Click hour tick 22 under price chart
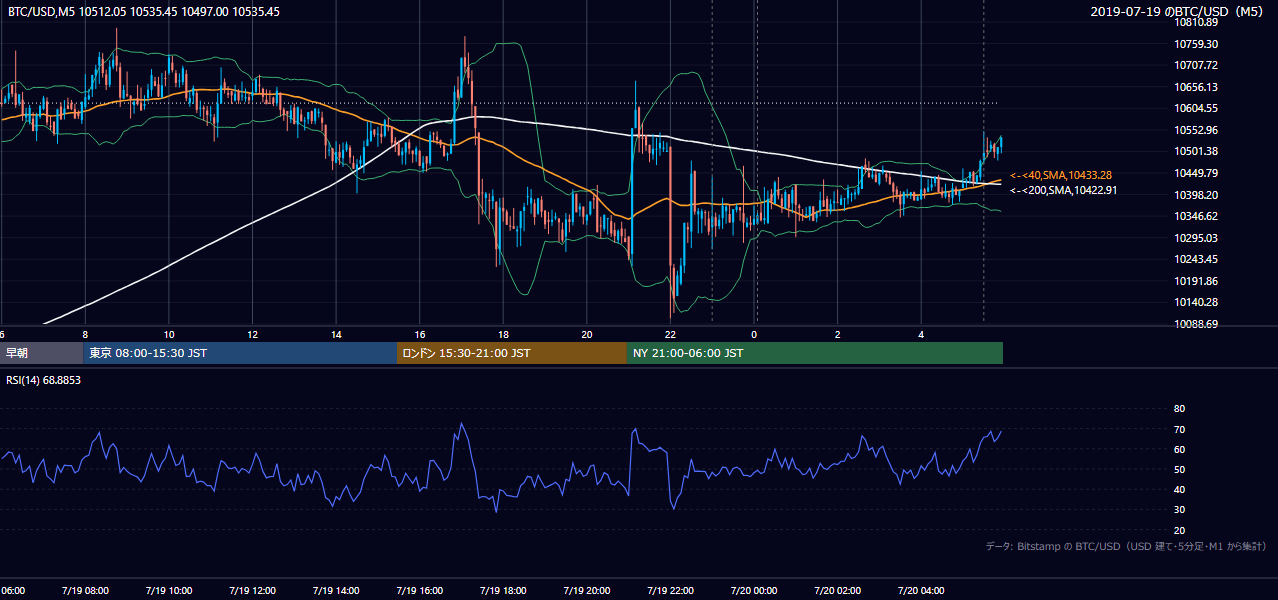Viewport: 1278px width, 600px height. coord(670,334)
